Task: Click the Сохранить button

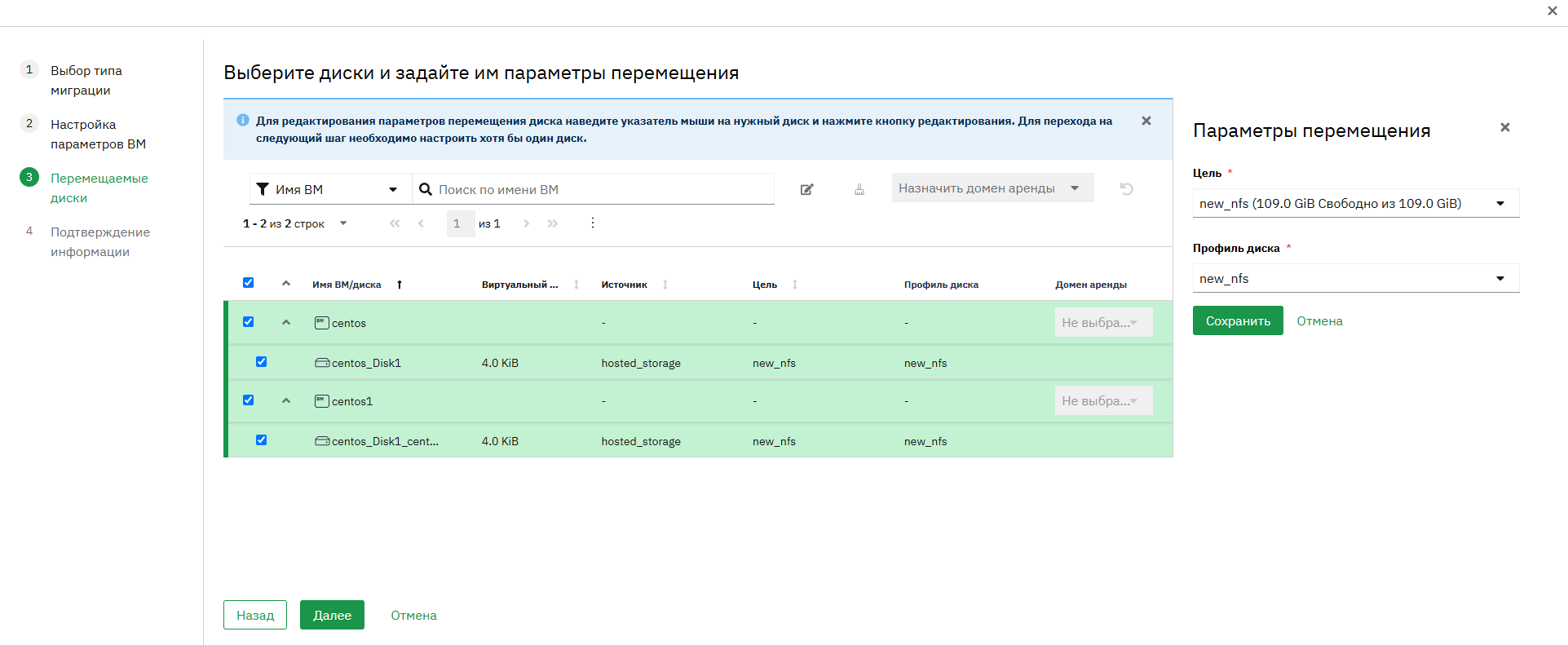Action: tap(1238, 320)
